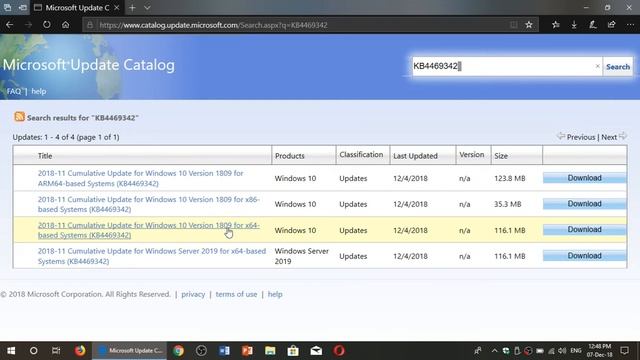Open the x86-based Systems update link
Viewport: 640px width, 360px height.
click(x=149, y=204)
